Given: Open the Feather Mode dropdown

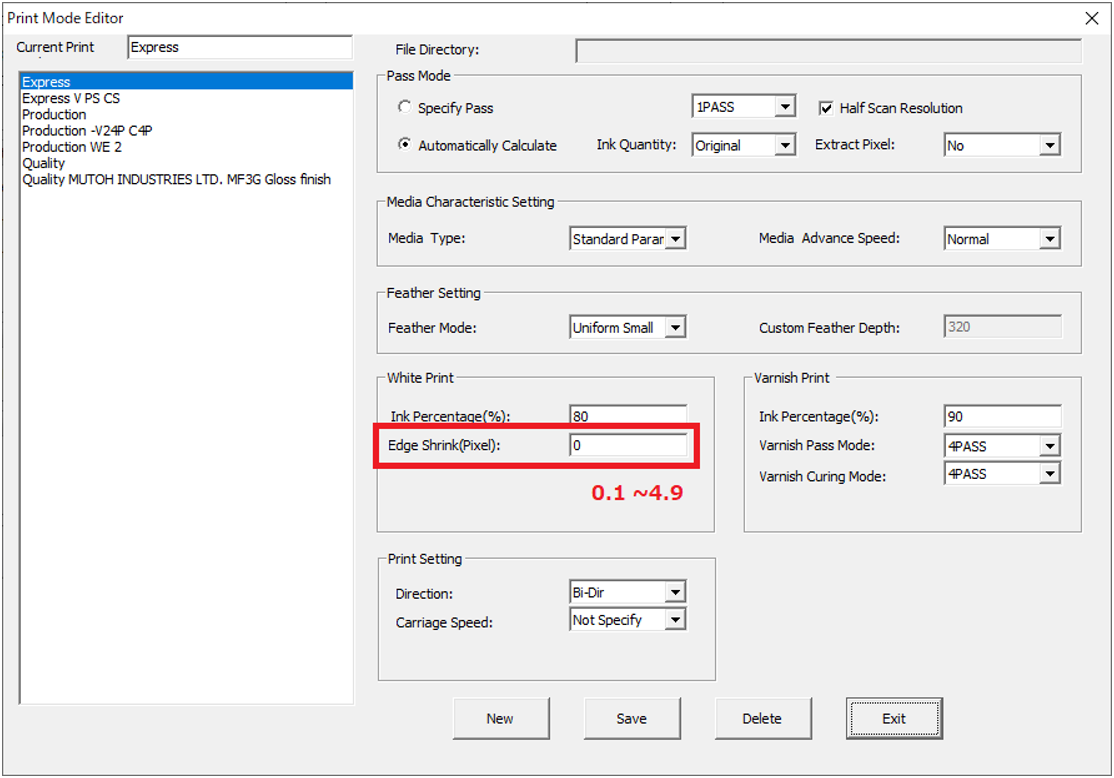Looking at the screenshot, I should click(676, 328).
